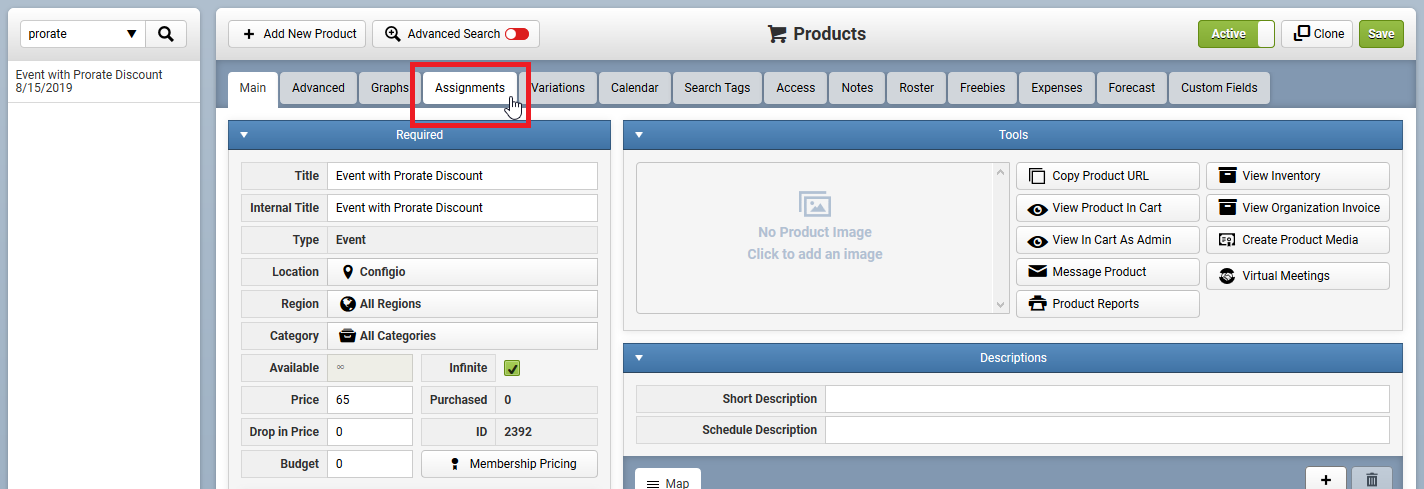Click the plus add button near Map
This screenshot has height=489, width=1424.
pyautogui.click(x=1326, y=480)
